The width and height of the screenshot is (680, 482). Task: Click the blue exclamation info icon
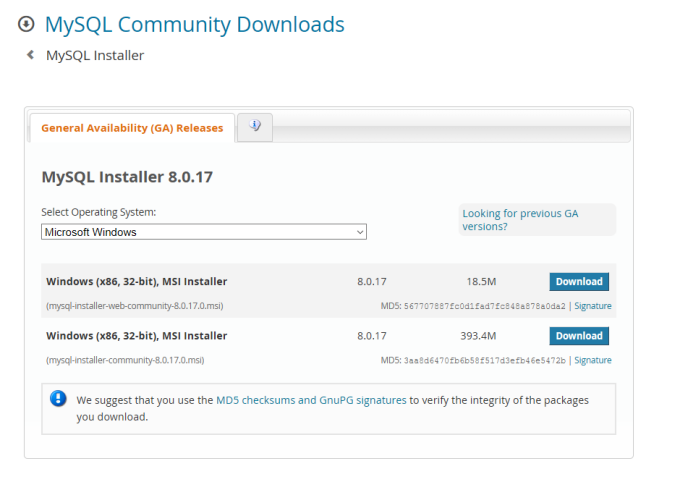coord(58,398)
